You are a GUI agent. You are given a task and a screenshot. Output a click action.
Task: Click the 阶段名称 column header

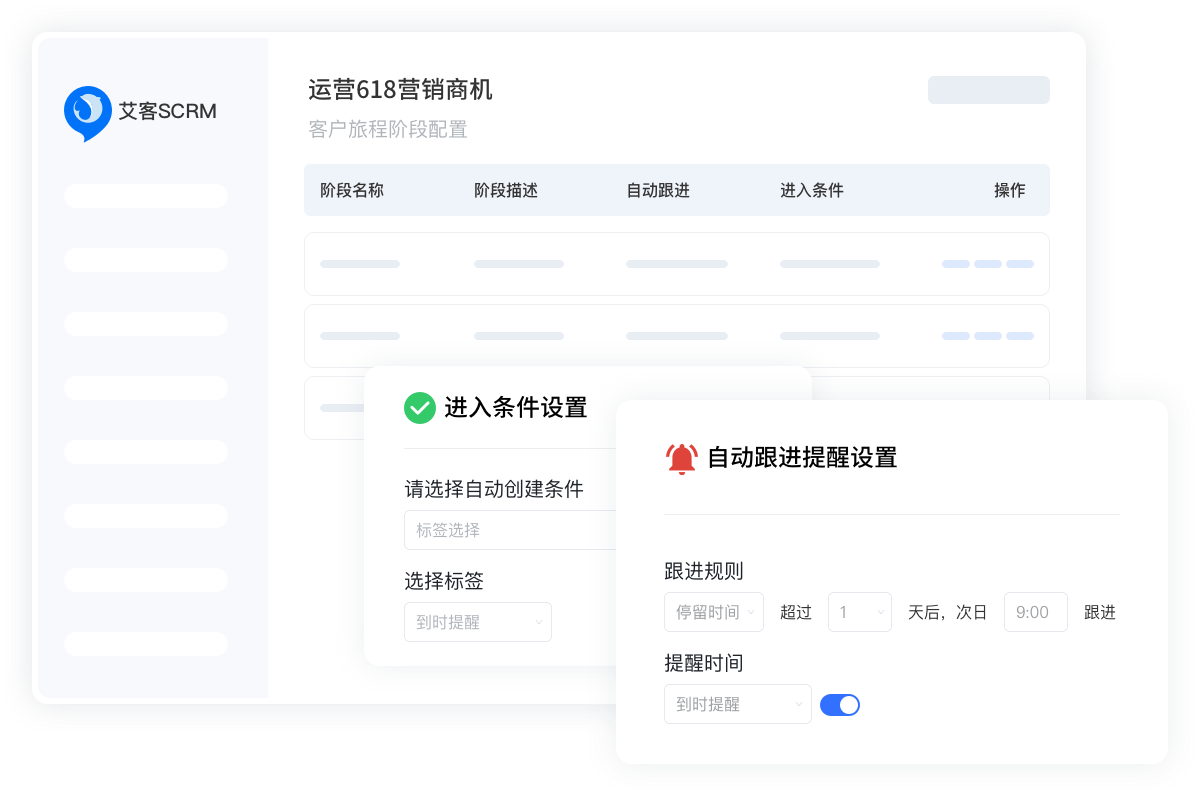(351, 190)
